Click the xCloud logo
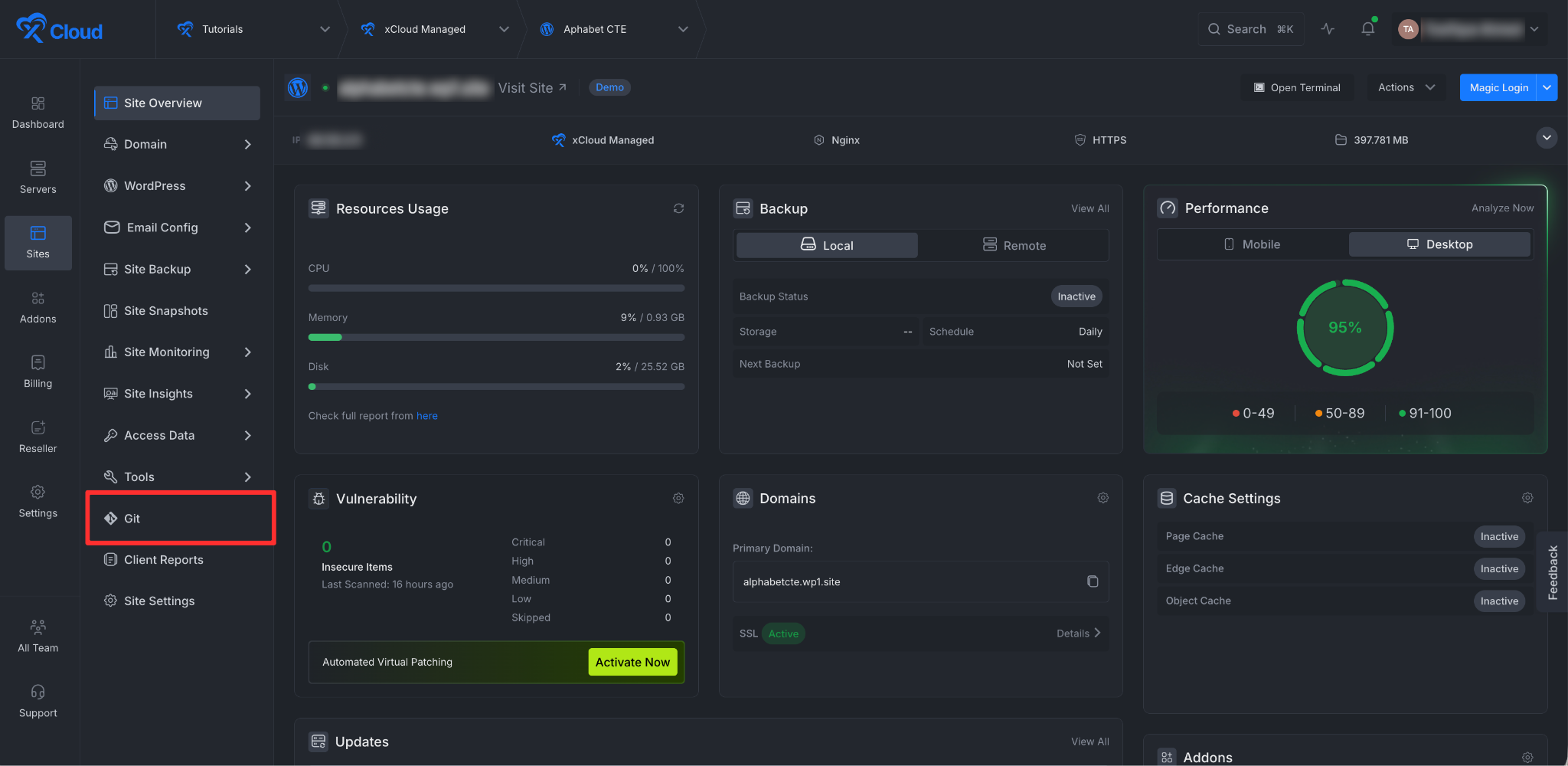The height and width of the screenshot is (766, 1568). tap(59, 29)
